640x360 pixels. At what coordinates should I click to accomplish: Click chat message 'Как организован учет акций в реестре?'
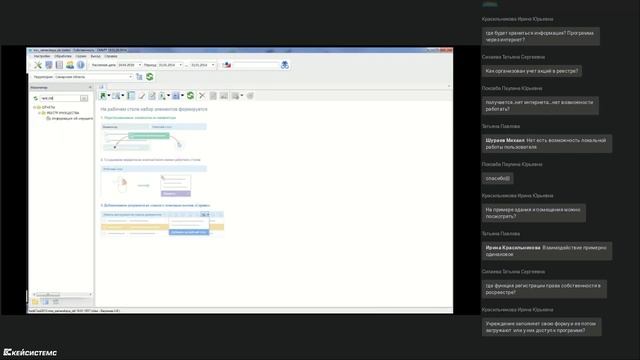(x=531, y=71)
